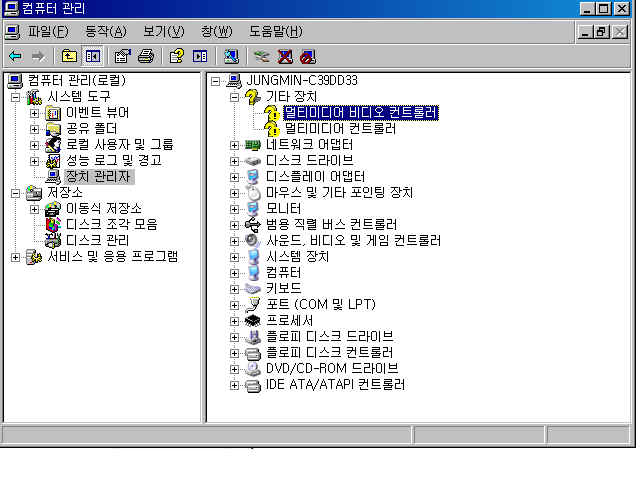Click the Print toolbar icon
Image resolution: width=636 pixels, height=479 pixels.
pyautogui.click(x=146, y=56)
